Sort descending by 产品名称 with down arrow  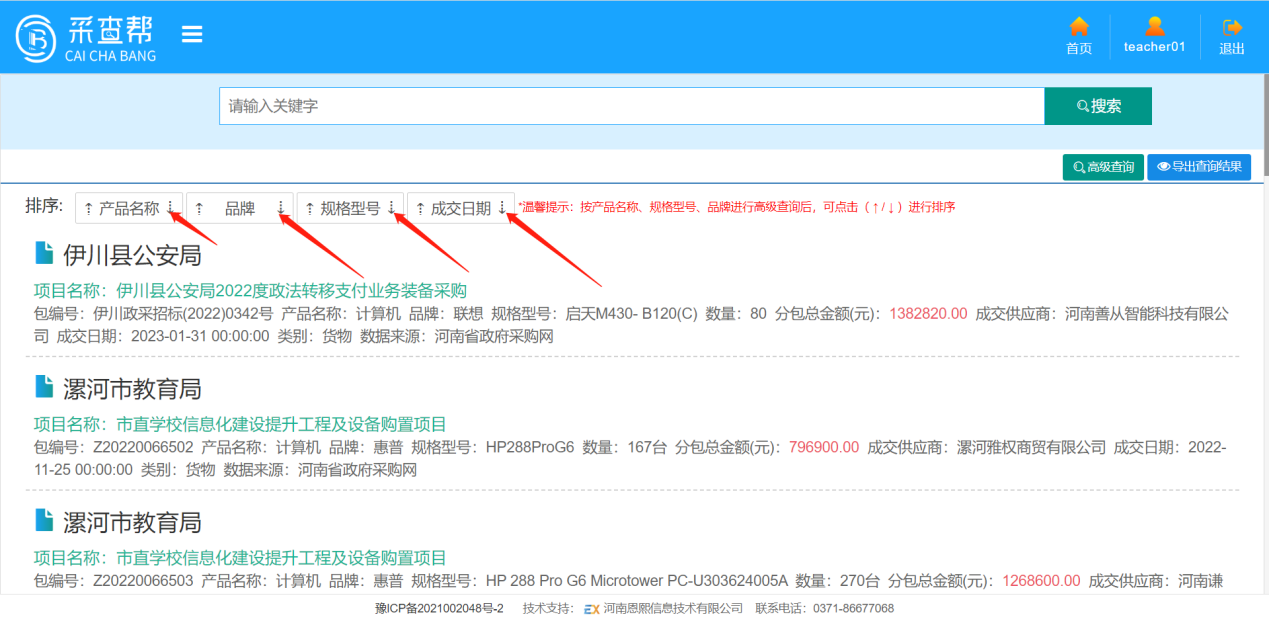pyautogui.click(x=171, y=208)
